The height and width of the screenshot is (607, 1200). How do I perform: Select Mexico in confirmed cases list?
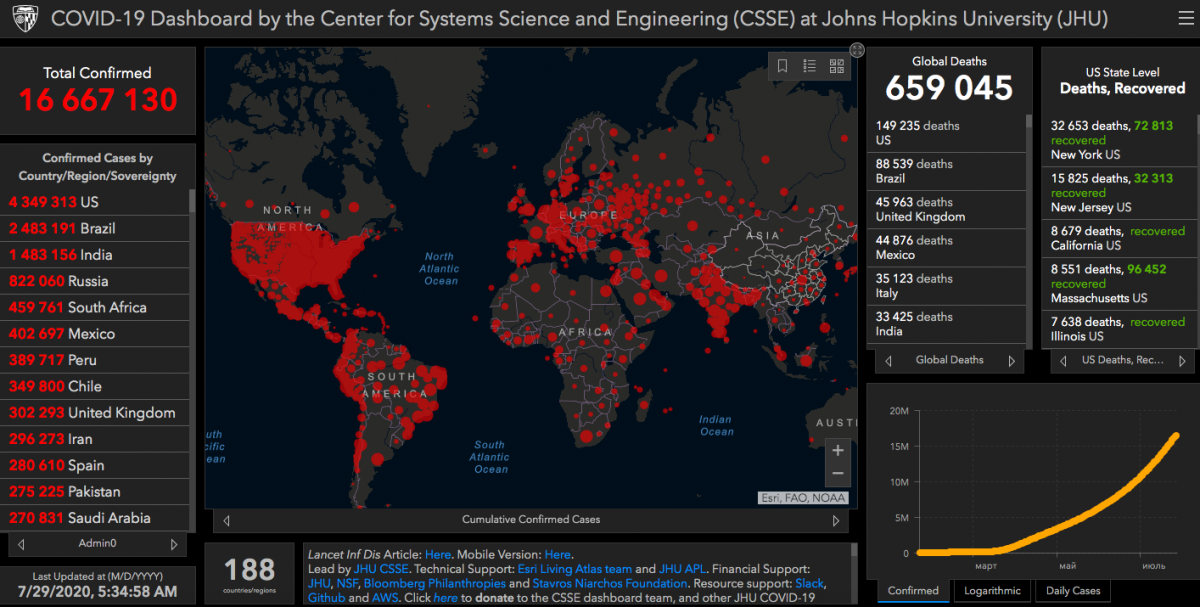tap(96, 334)
